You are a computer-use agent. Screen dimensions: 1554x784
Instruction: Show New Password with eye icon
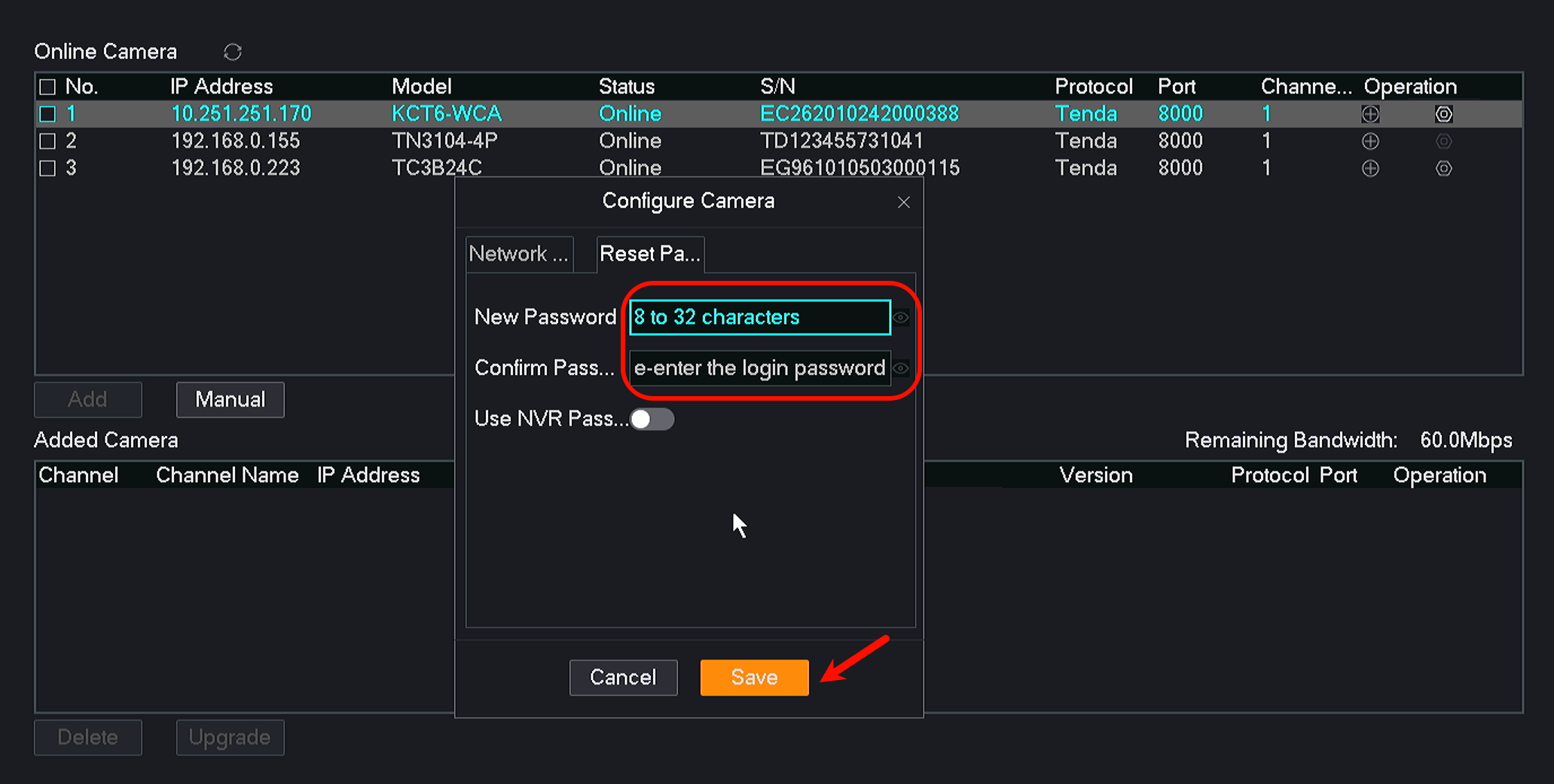901,317
